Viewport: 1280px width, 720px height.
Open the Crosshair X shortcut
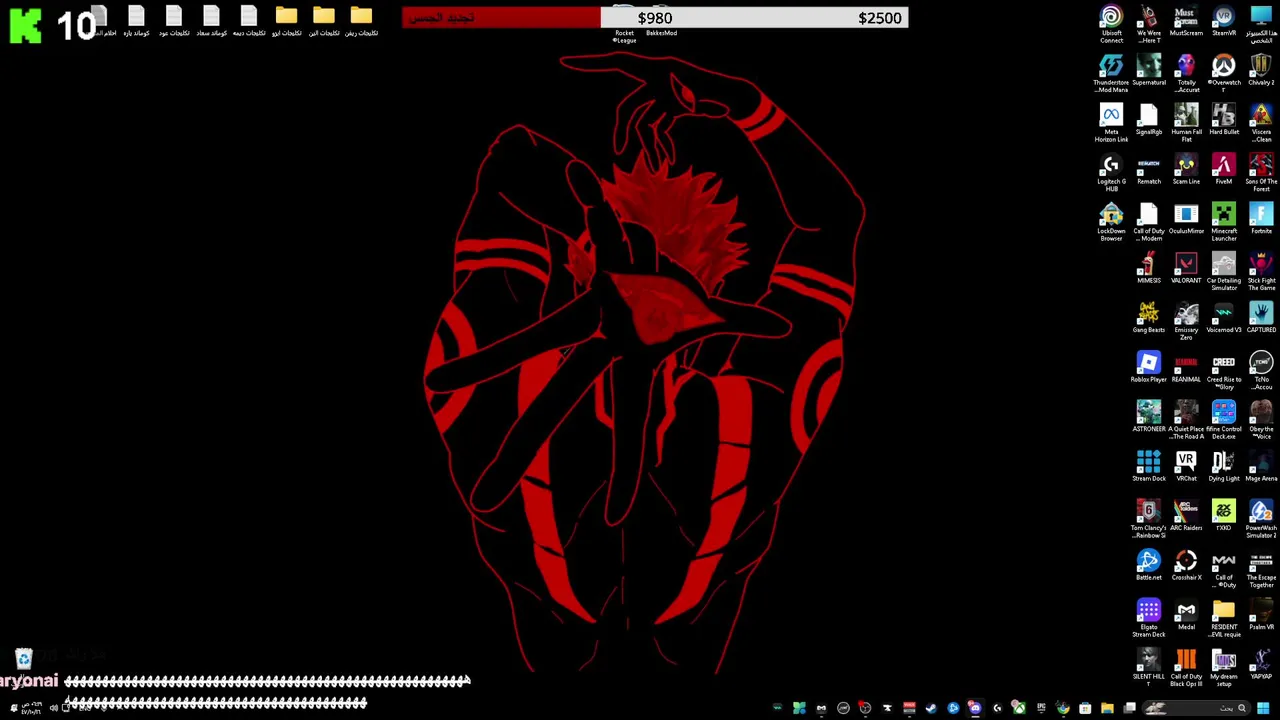(x=1186, y=566)
